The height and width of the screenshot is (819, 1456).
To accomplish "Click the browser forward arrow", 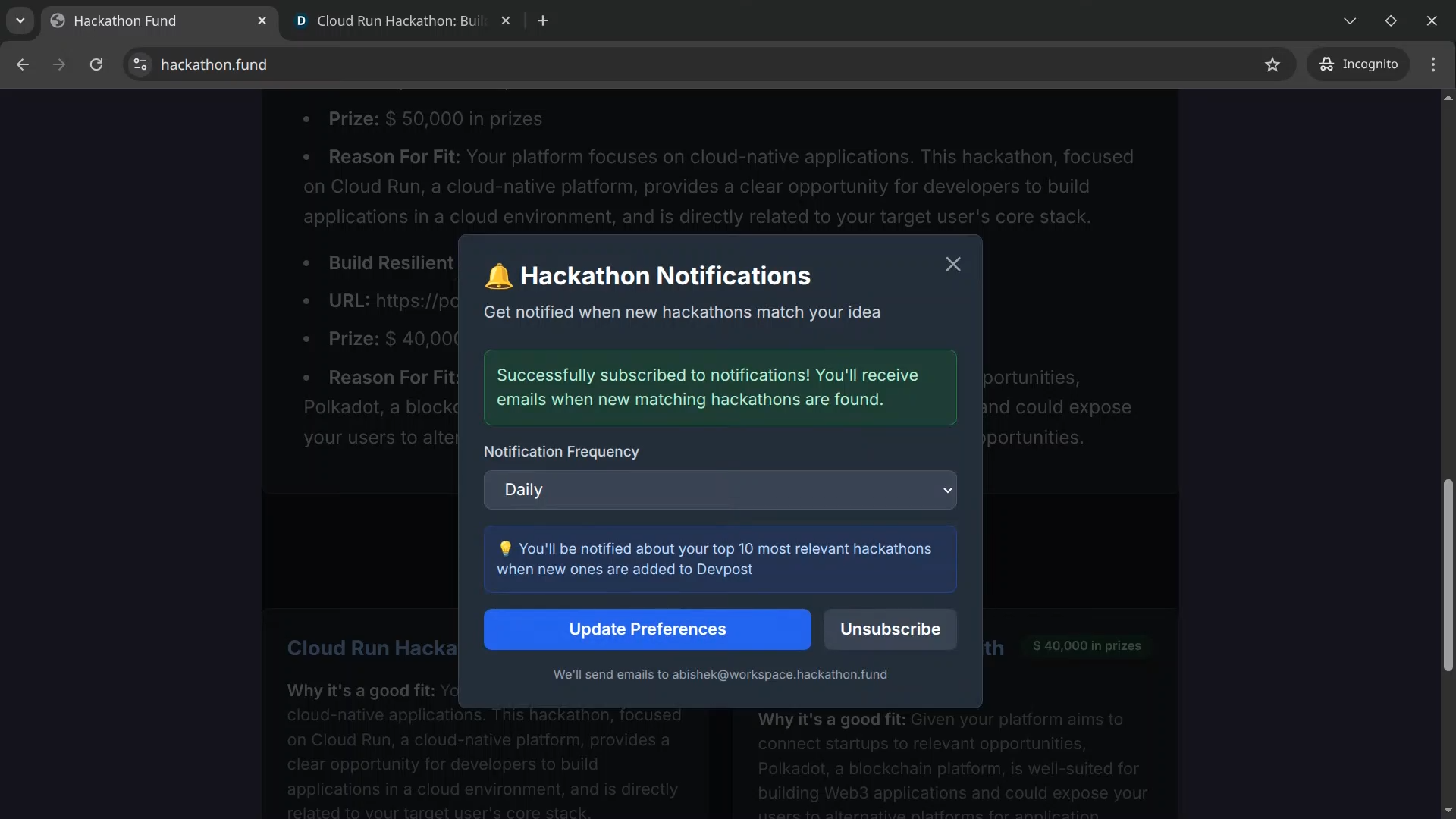I will click(59, 64).
